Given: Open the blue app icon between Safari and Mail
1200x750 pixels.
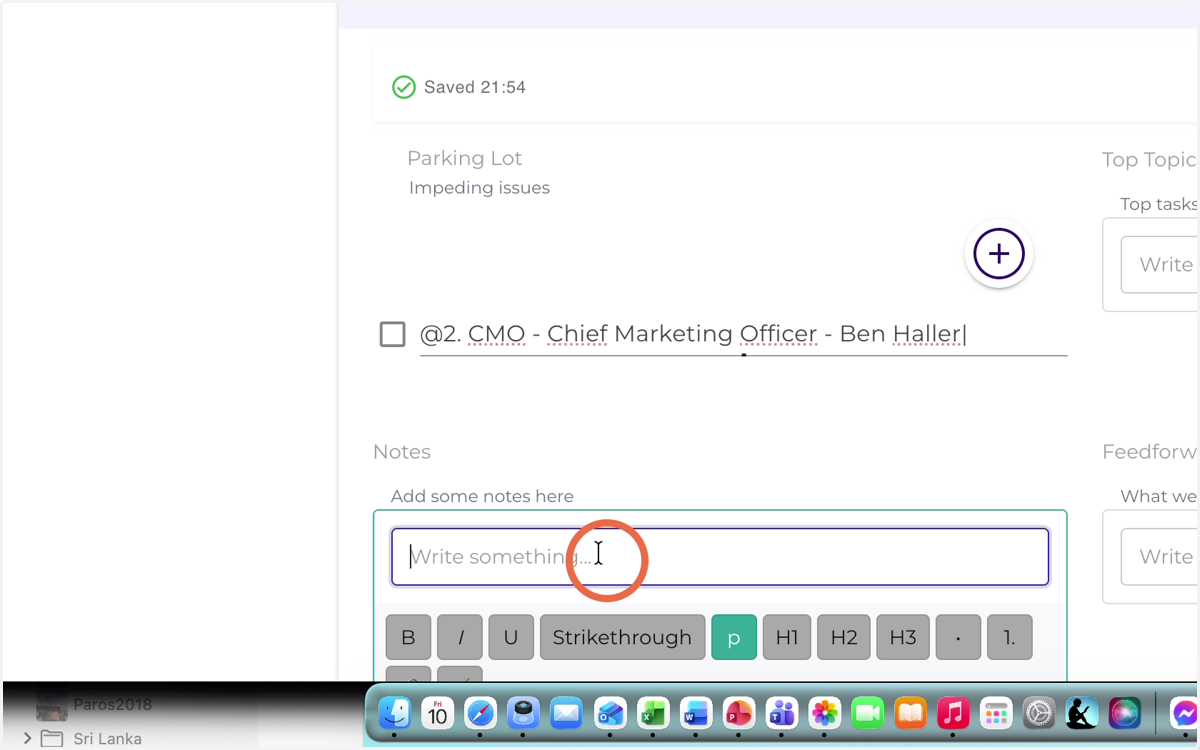Looking at the screenshot, I should (x=523, y=713).
